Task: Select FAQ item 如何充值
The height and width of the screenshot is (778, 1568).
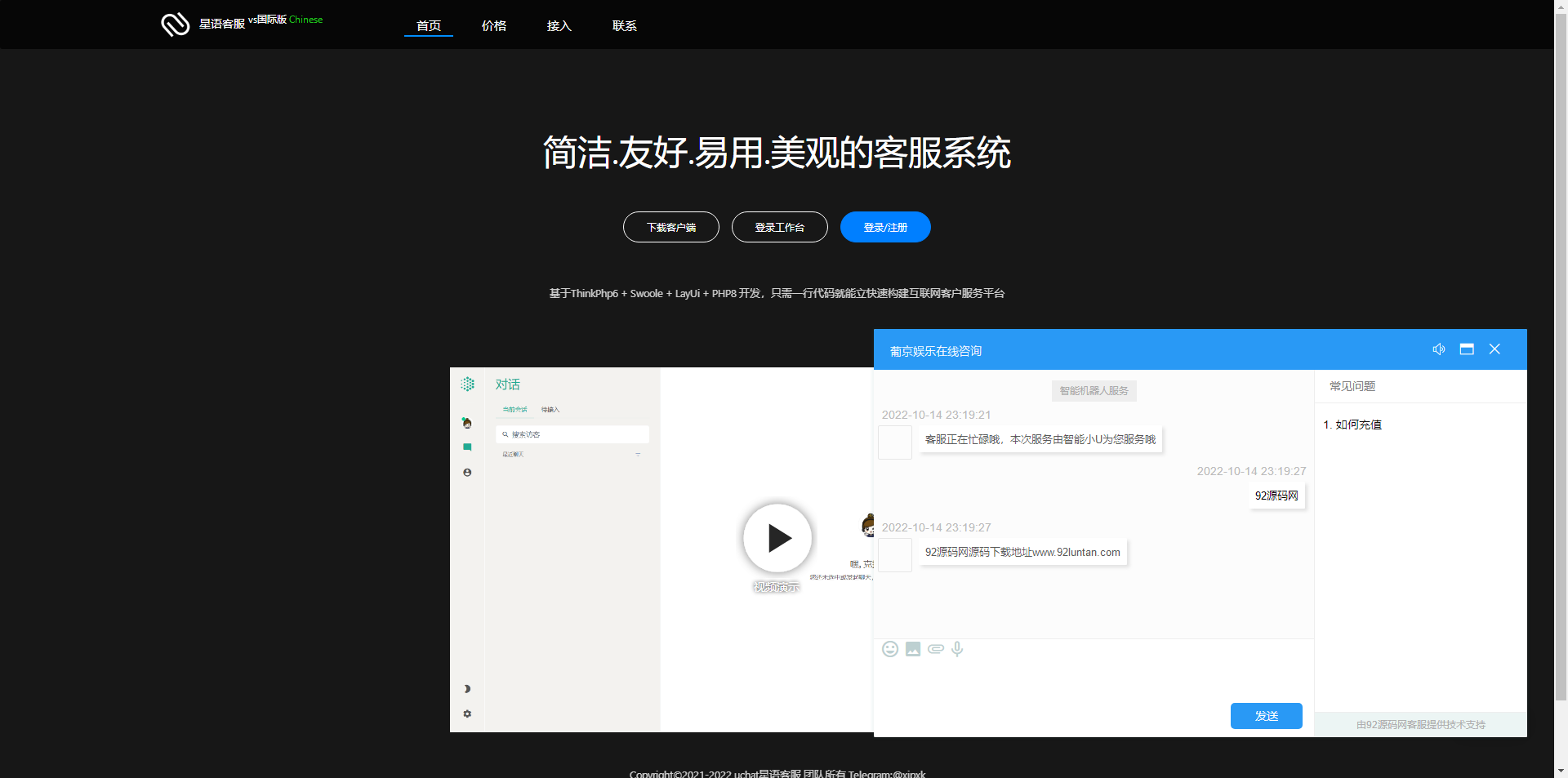Action: point(1358,425)
